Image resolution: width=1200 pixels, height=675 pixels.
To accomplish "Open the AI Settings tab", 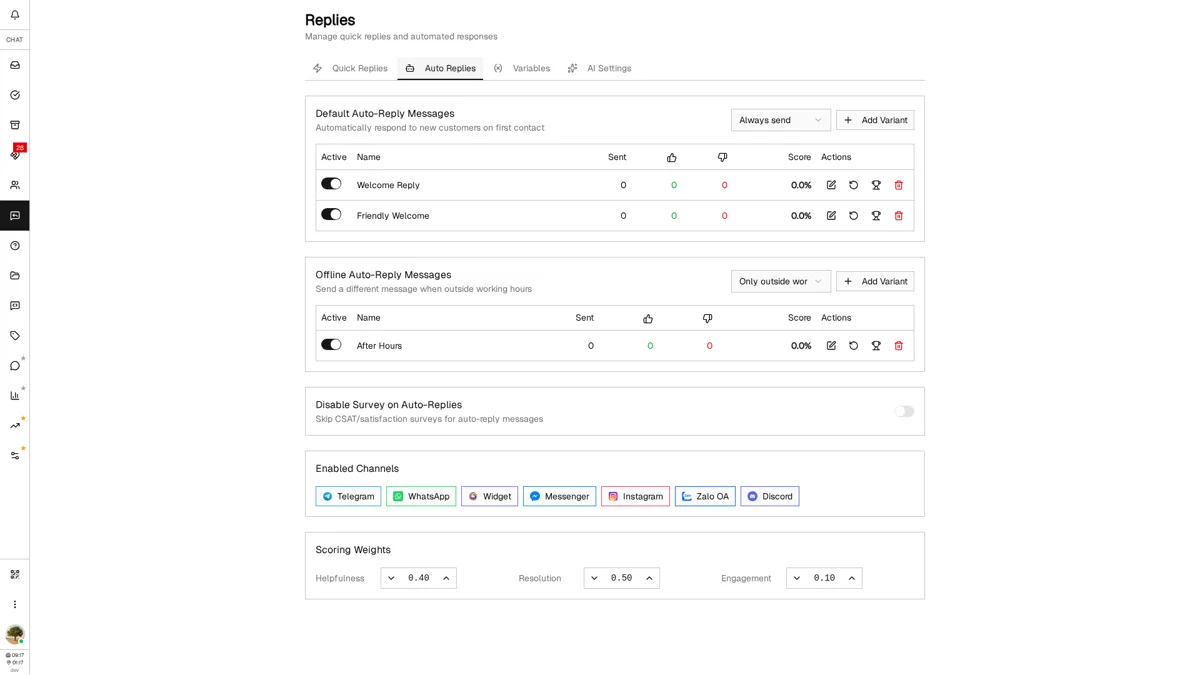I will (599, 69).
